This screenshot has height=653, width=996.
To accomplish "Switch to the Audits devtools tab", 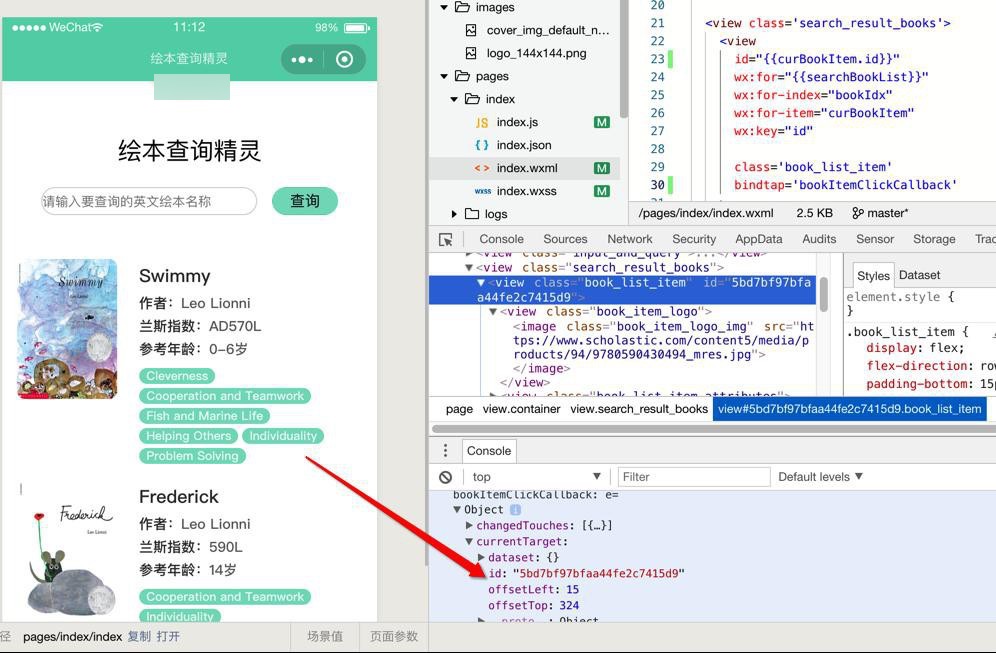I will (819, 239).
